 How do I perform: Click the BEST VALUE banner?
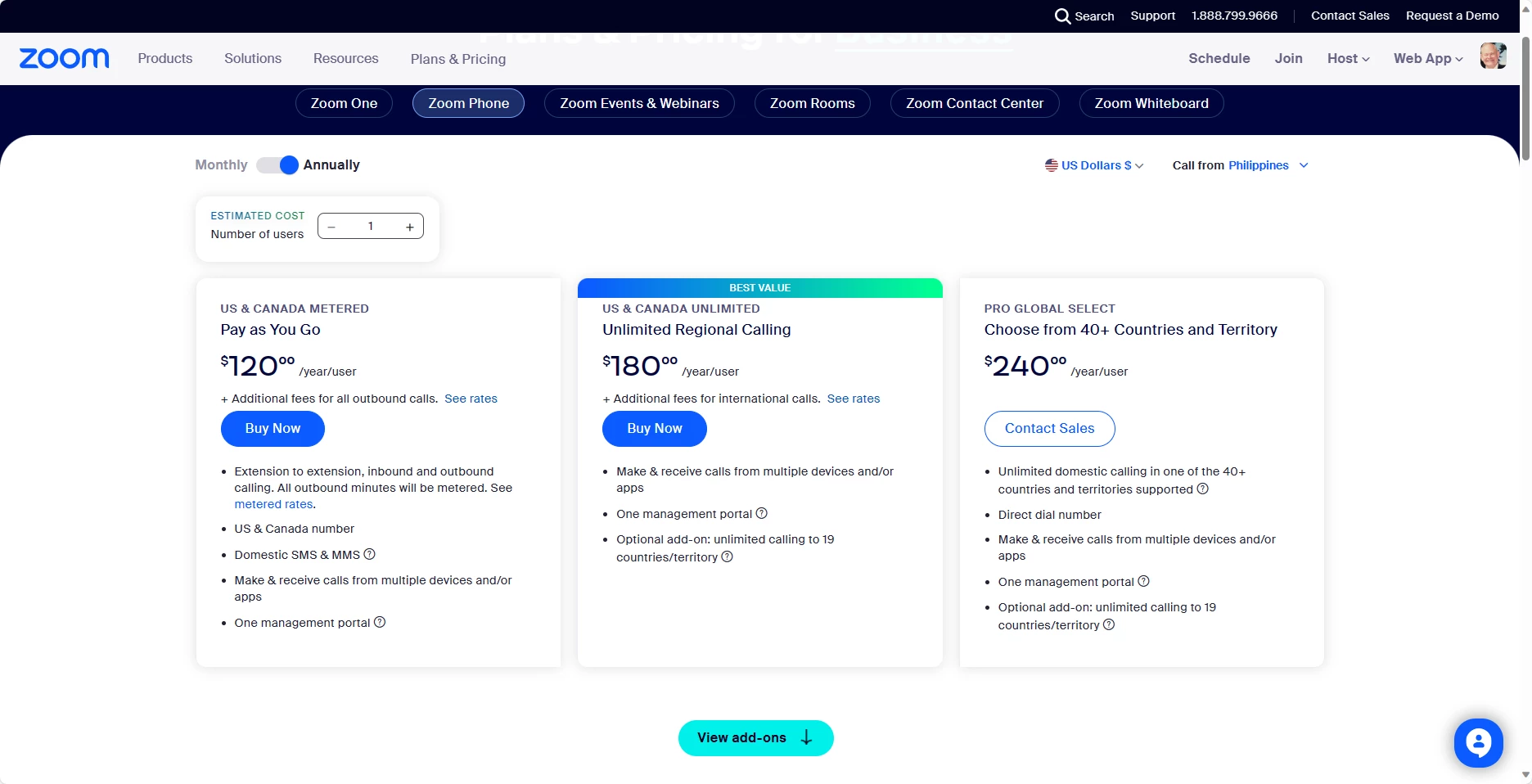[760, 288]
